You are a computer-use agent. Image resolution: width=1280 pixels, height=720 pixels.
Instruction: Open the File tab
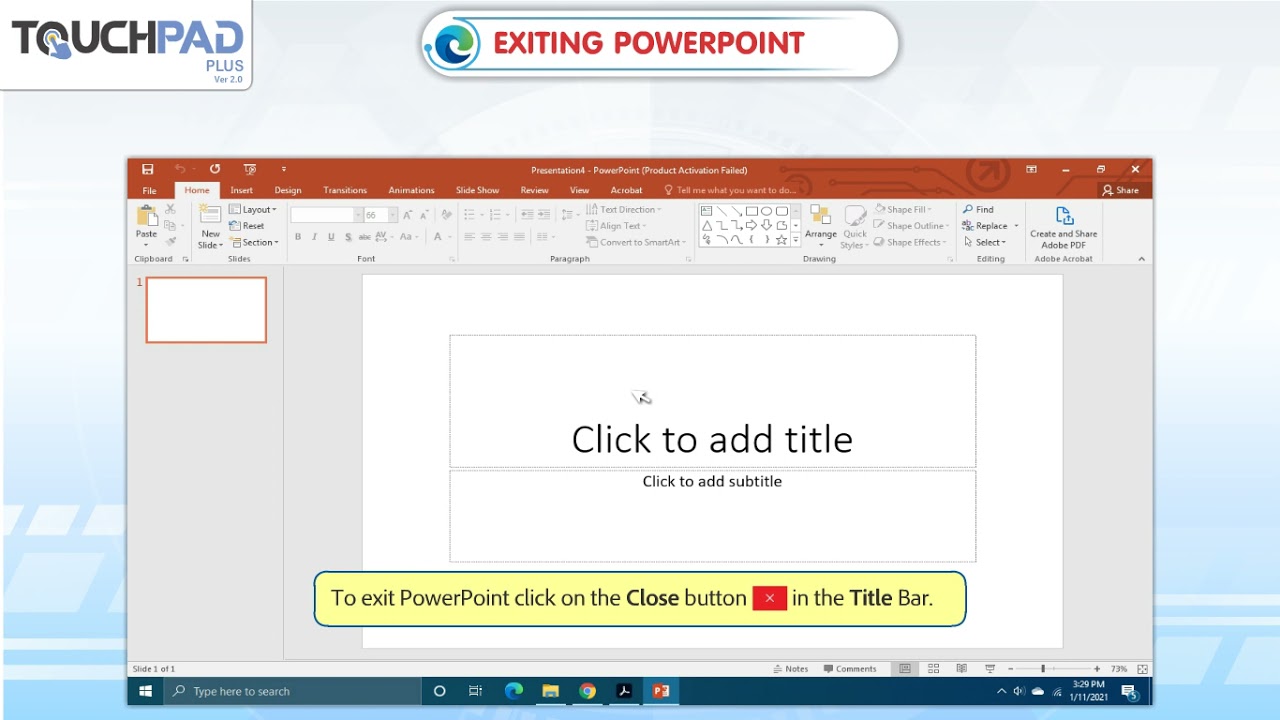coord(149,190)
